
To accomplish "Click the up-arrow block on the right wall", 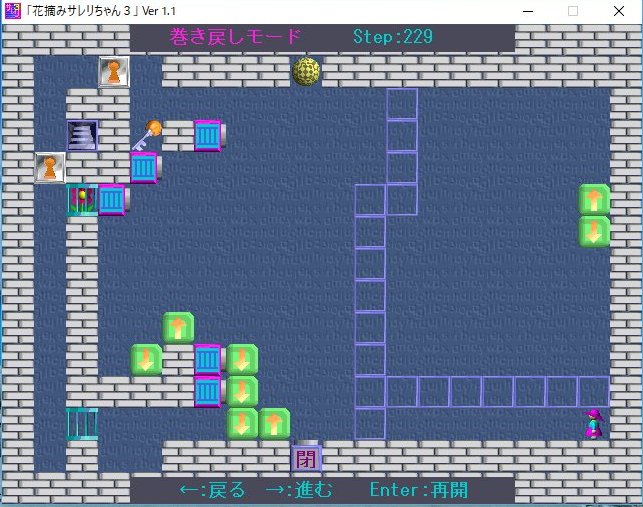I will pos(594,200).
